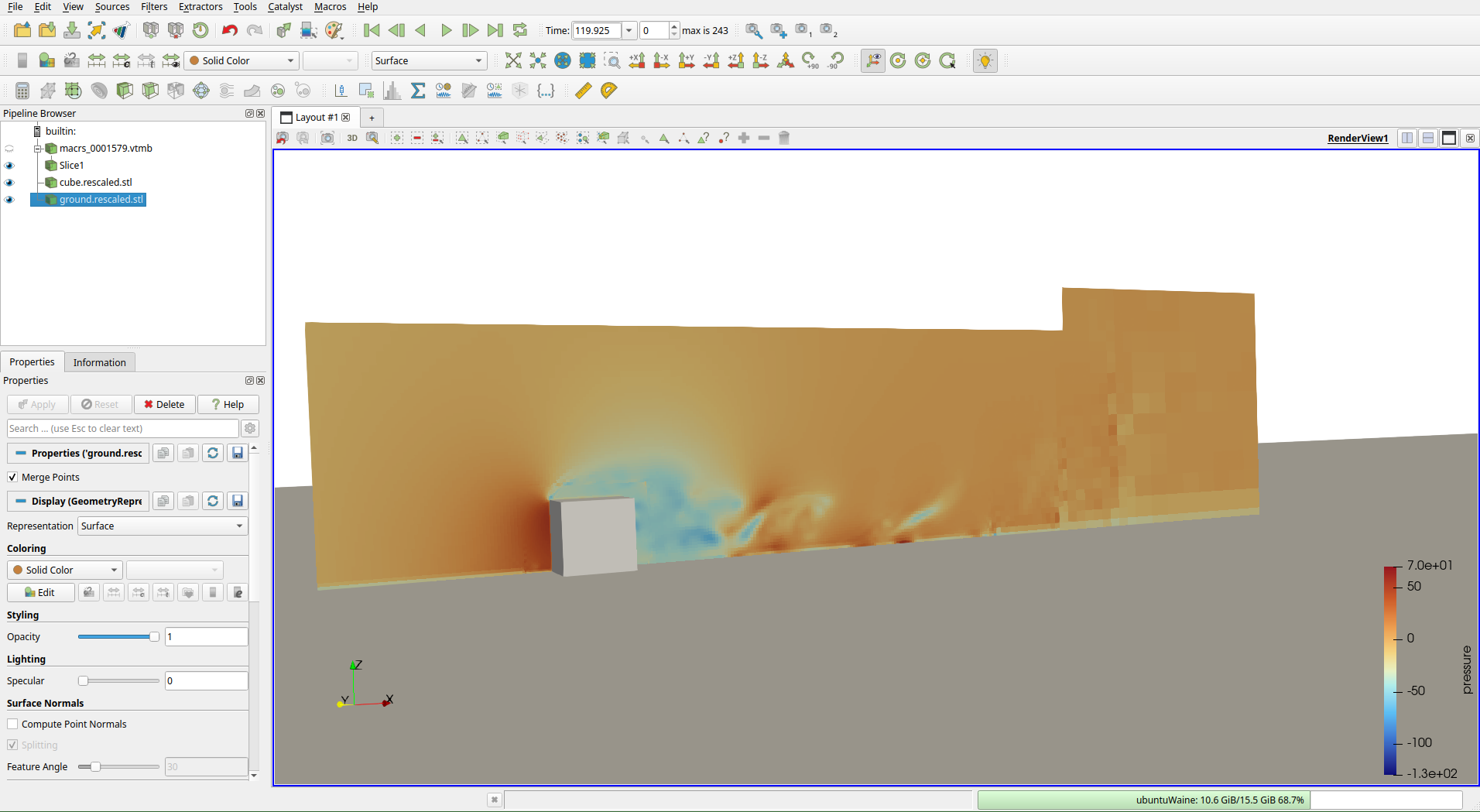Click the Apply button
Viewport: 1480px width, 812px height.
[36, 404]
